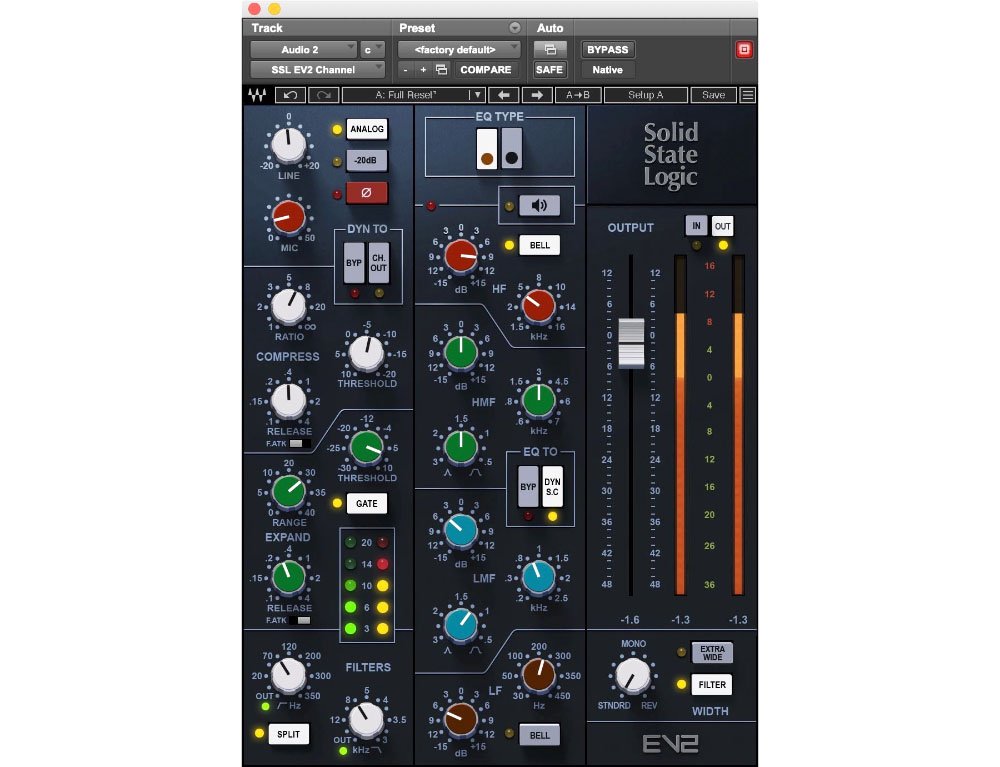Open the factory default preset dropdown
This screenshot has height=767, width=1000.
[459, 49]
